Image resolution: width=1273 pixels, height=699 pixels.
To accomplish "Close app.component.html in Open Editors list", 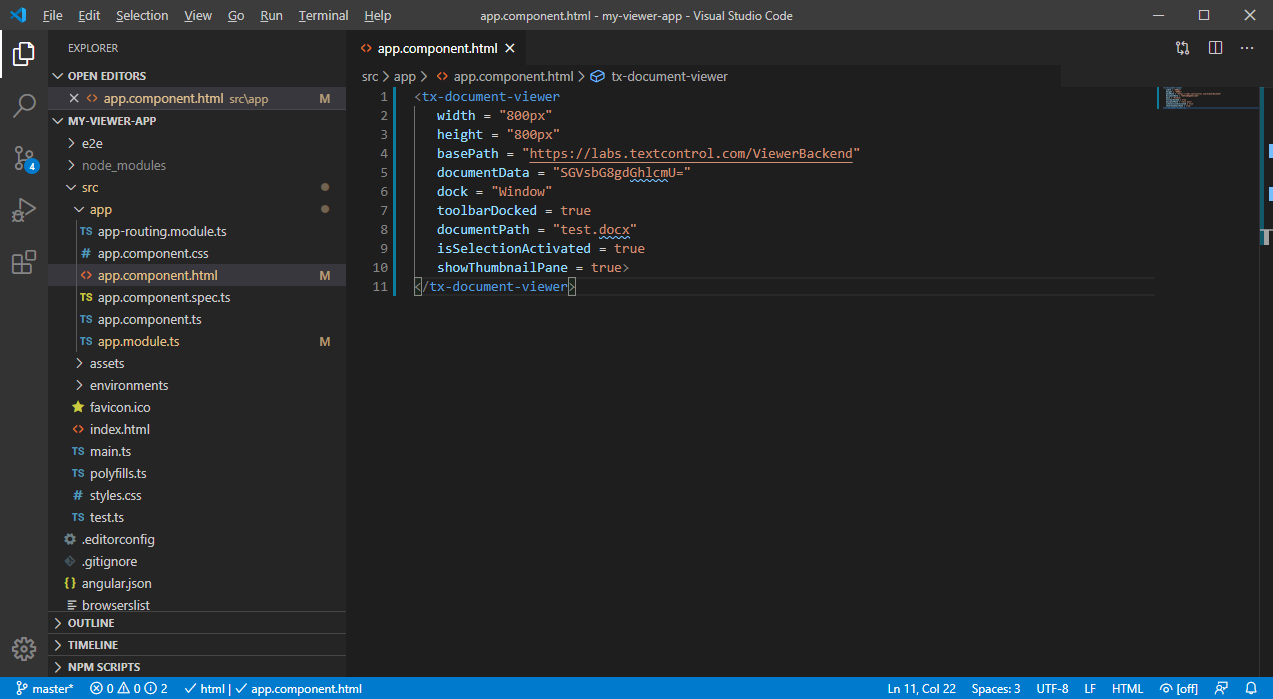I will [x=73, y=98].
